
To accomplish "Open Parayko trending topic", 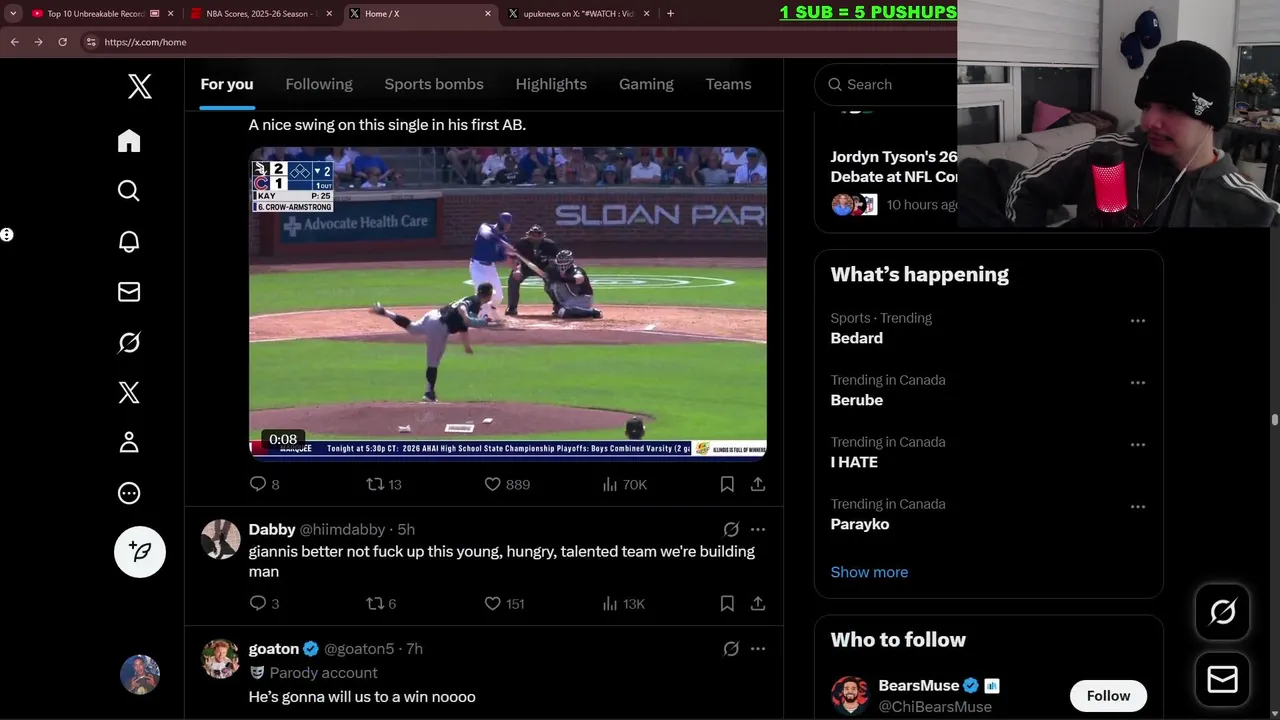I will point(860,524).
